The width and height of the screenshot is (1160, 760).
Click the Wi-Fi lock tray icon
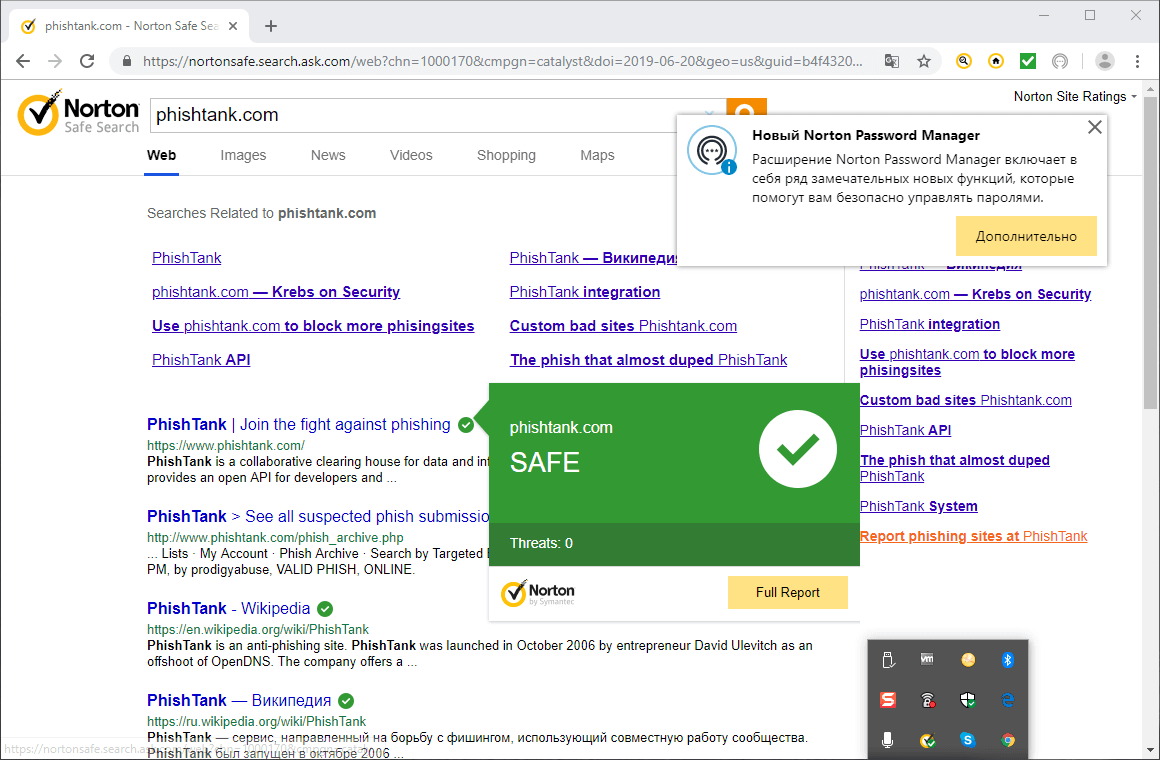(928, 699)
